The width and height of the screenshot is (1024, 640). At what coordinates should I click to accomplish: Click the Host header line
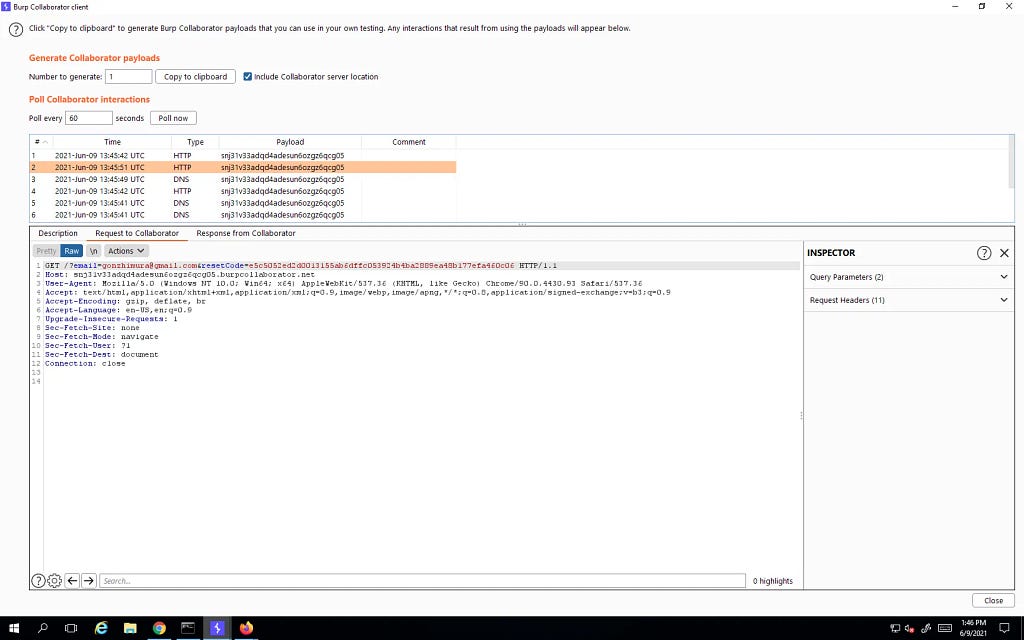pyautogui.click(x=180, y=275)
